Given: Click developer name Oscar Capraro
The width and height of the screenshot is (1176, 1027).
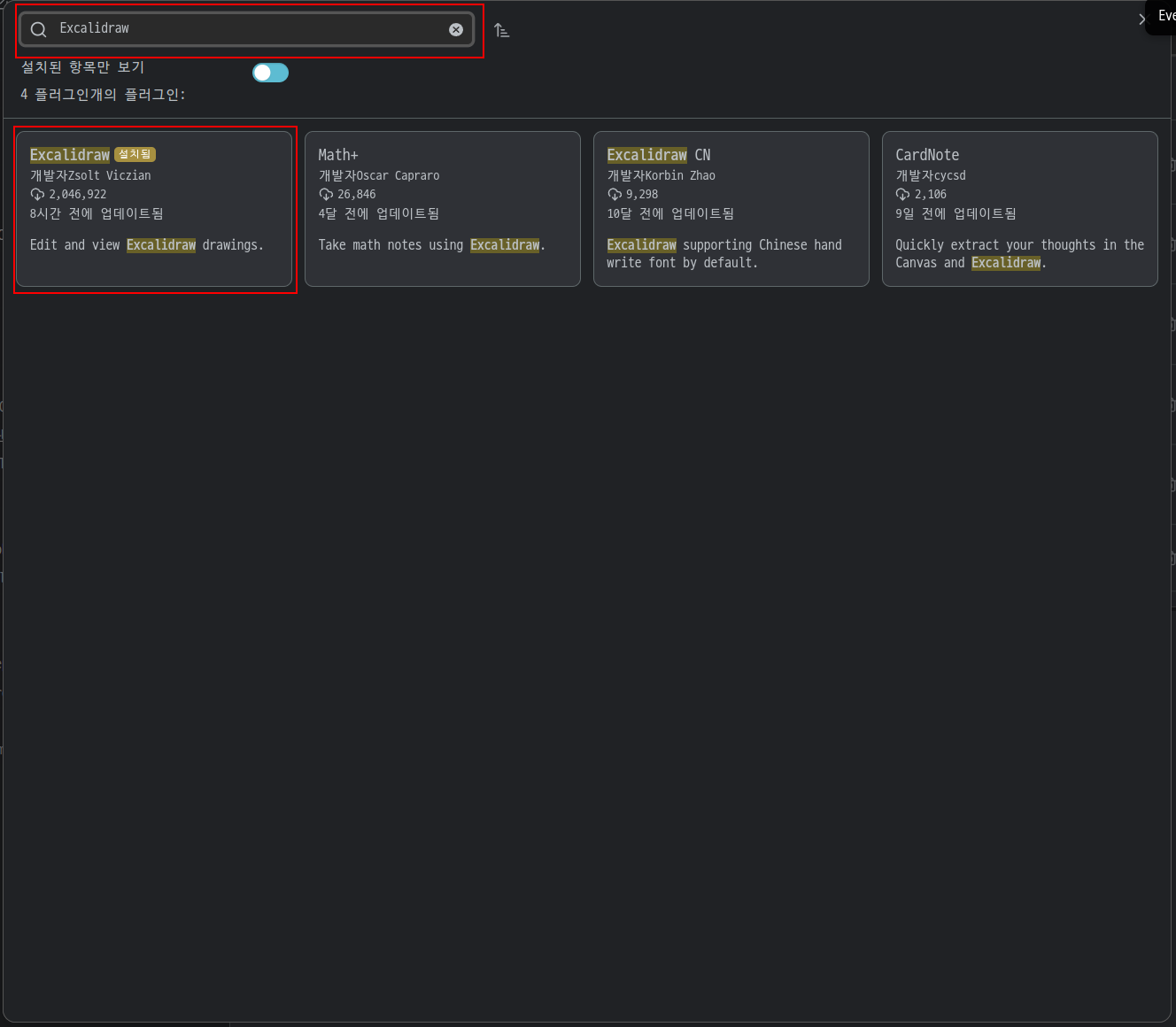Looking at the screenshot, I should [x=398, y=175].
